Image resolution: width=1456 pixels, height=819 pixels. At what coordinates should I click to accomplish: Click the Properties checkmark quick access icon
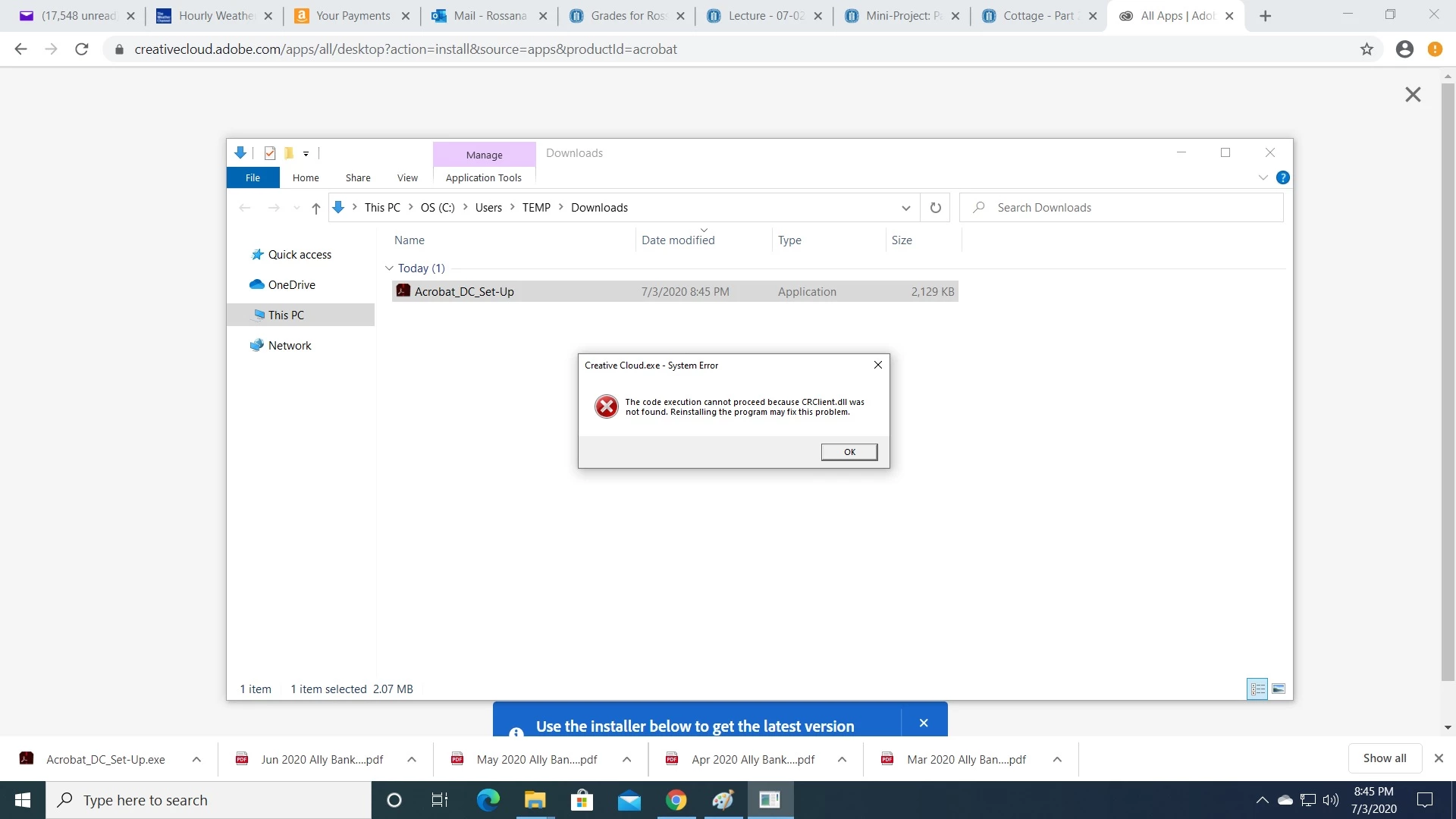269,153
